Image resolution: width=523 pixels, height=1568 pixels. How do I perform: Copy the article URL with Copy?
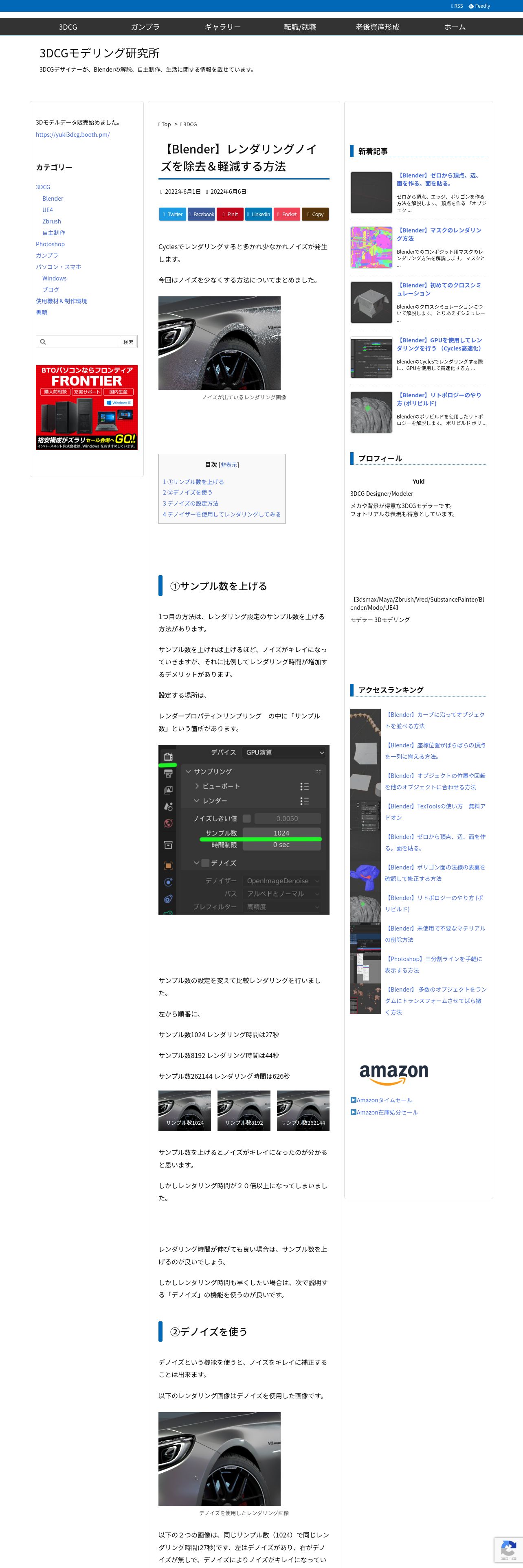[315, 214]
